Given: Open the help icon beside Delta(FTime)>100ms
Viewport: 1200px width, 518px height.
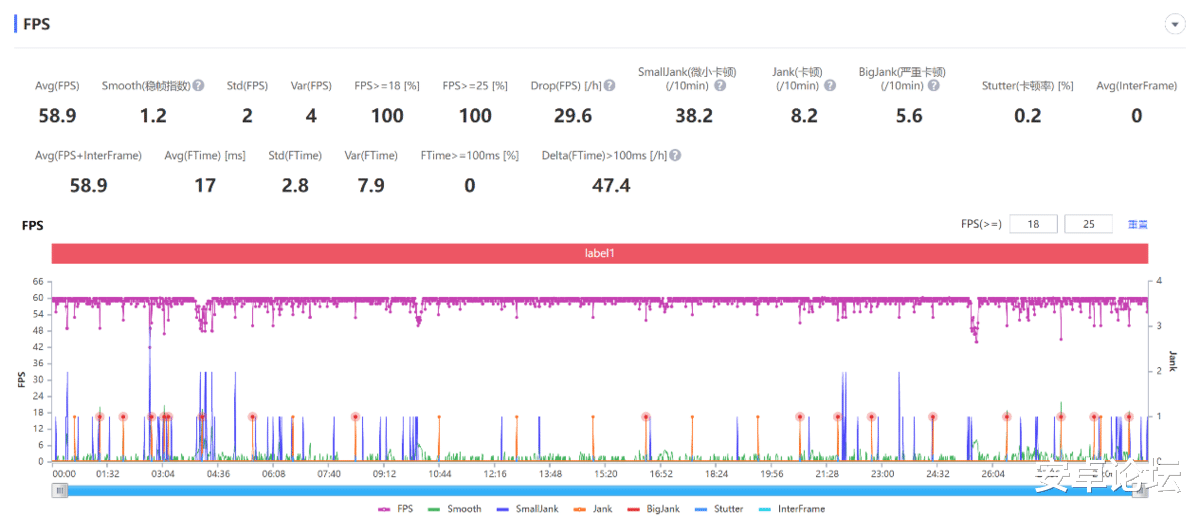Looking at the screenshot, I should click(x=676, y=156).
